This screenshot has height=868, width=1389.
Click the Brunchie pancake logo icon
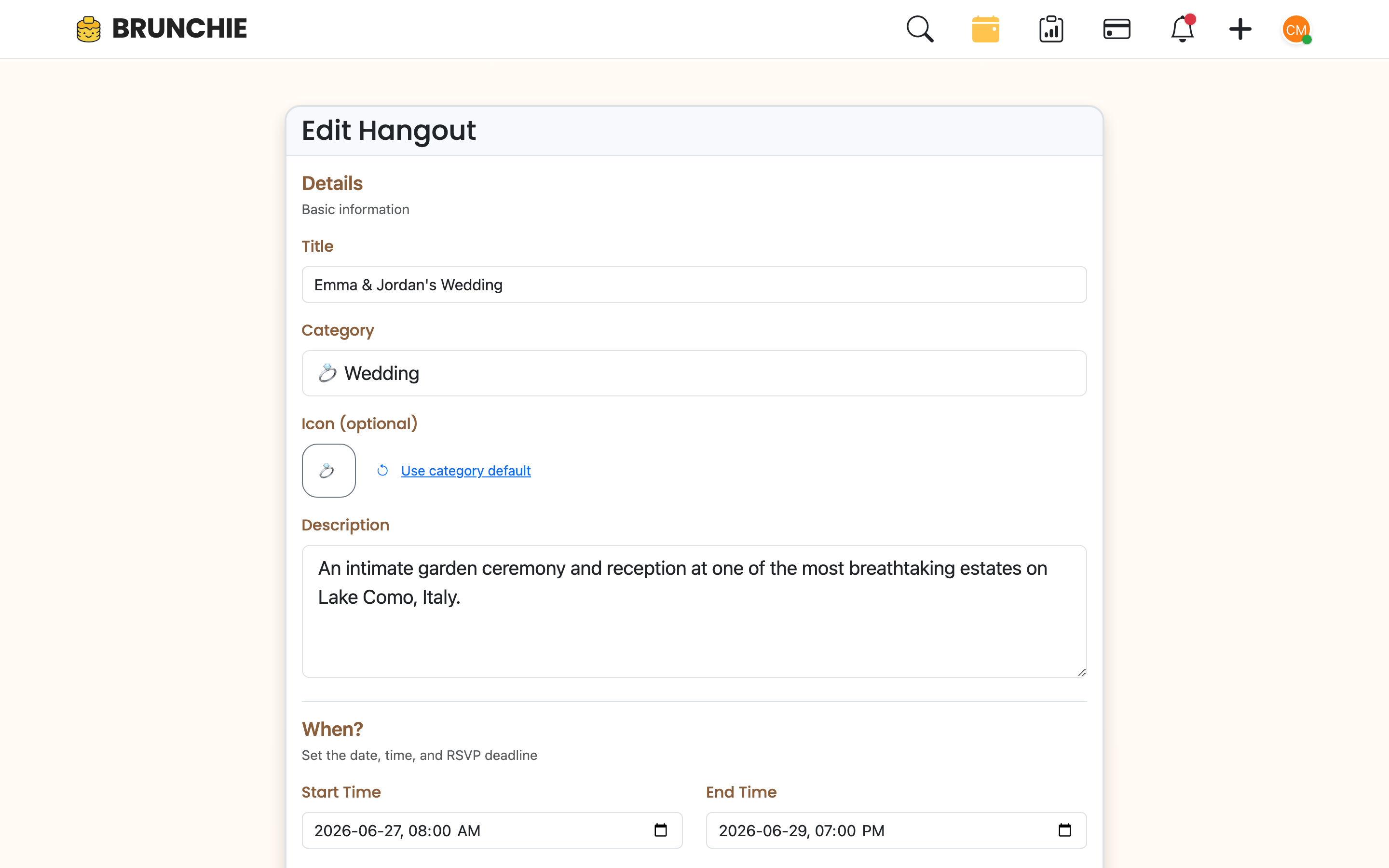point(88,29)
